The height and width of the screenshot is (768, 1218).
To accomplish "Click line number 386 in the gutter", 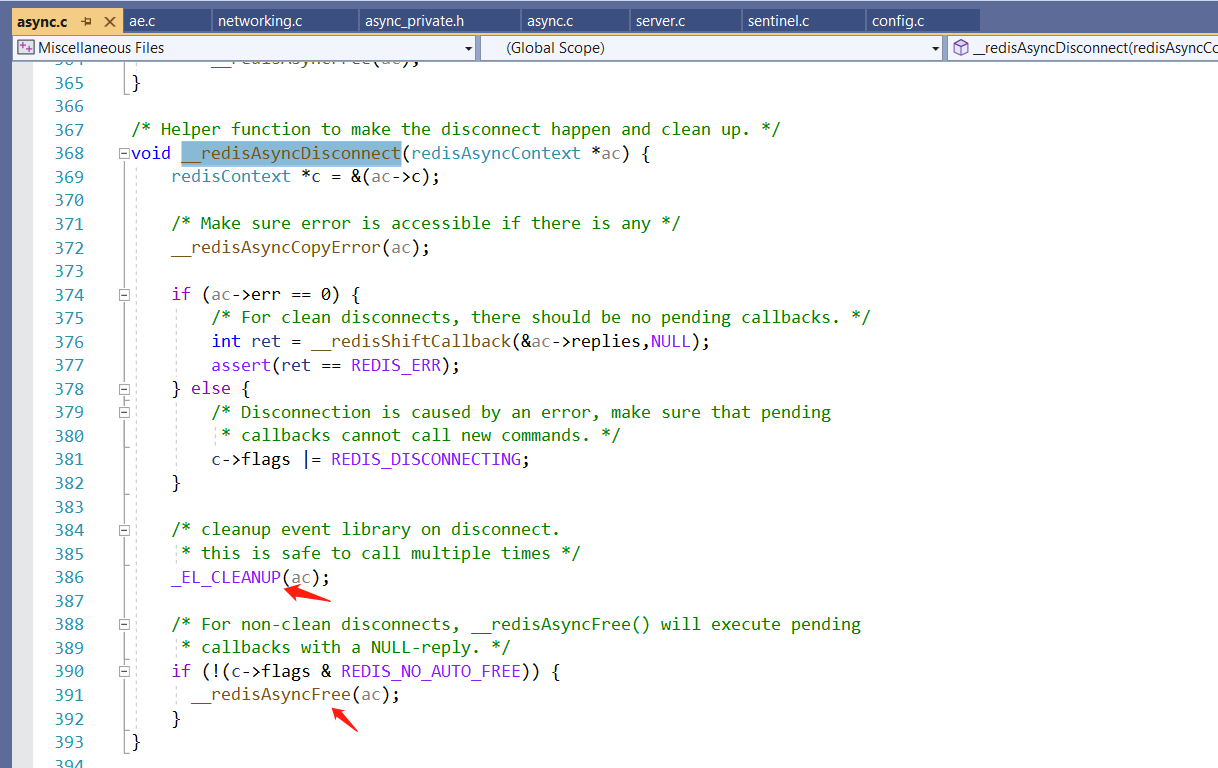I will 69,576.
